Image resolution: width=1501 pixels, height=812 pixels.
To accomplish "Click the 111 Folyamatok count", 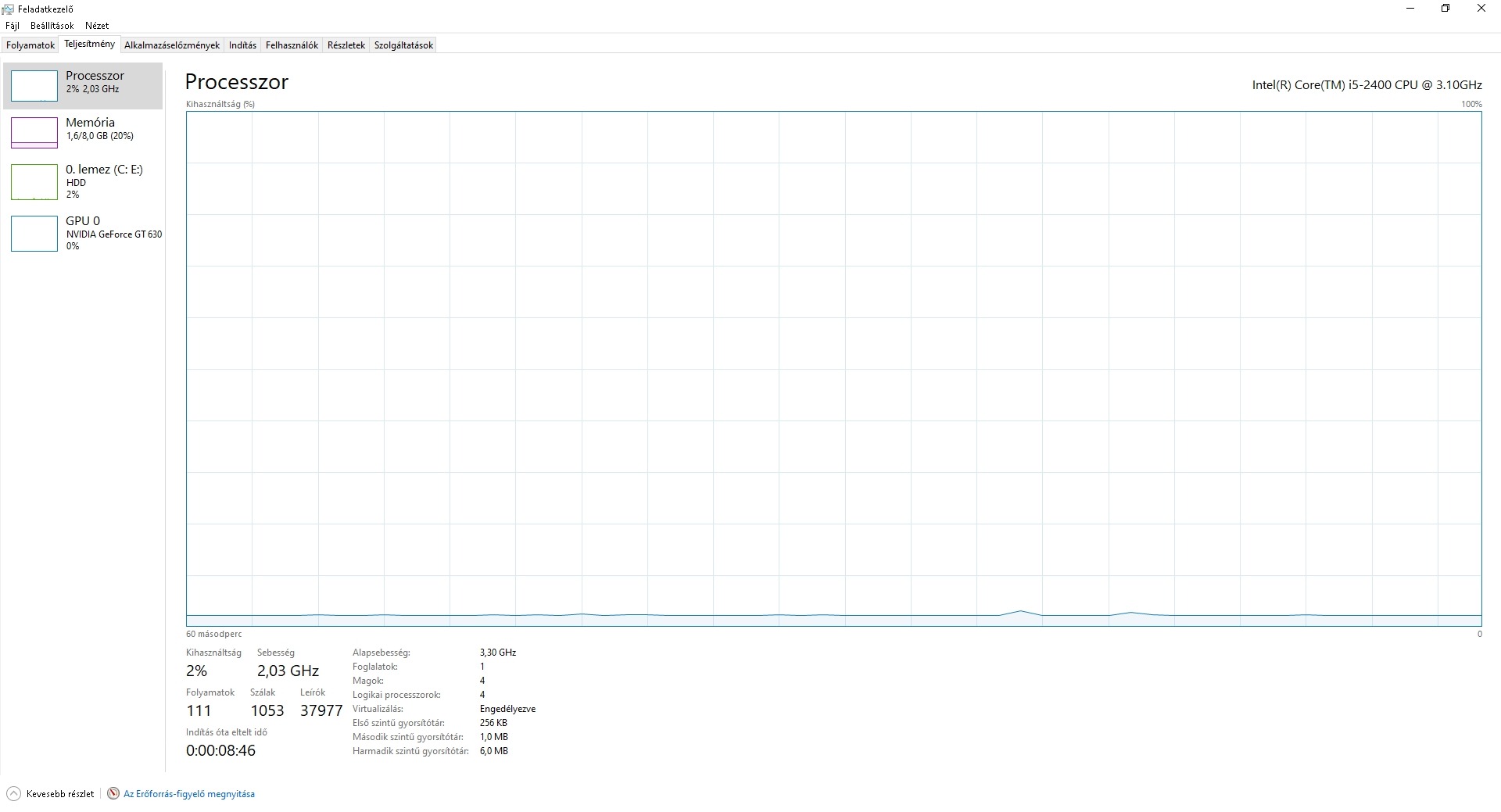I will coord(199,710).
